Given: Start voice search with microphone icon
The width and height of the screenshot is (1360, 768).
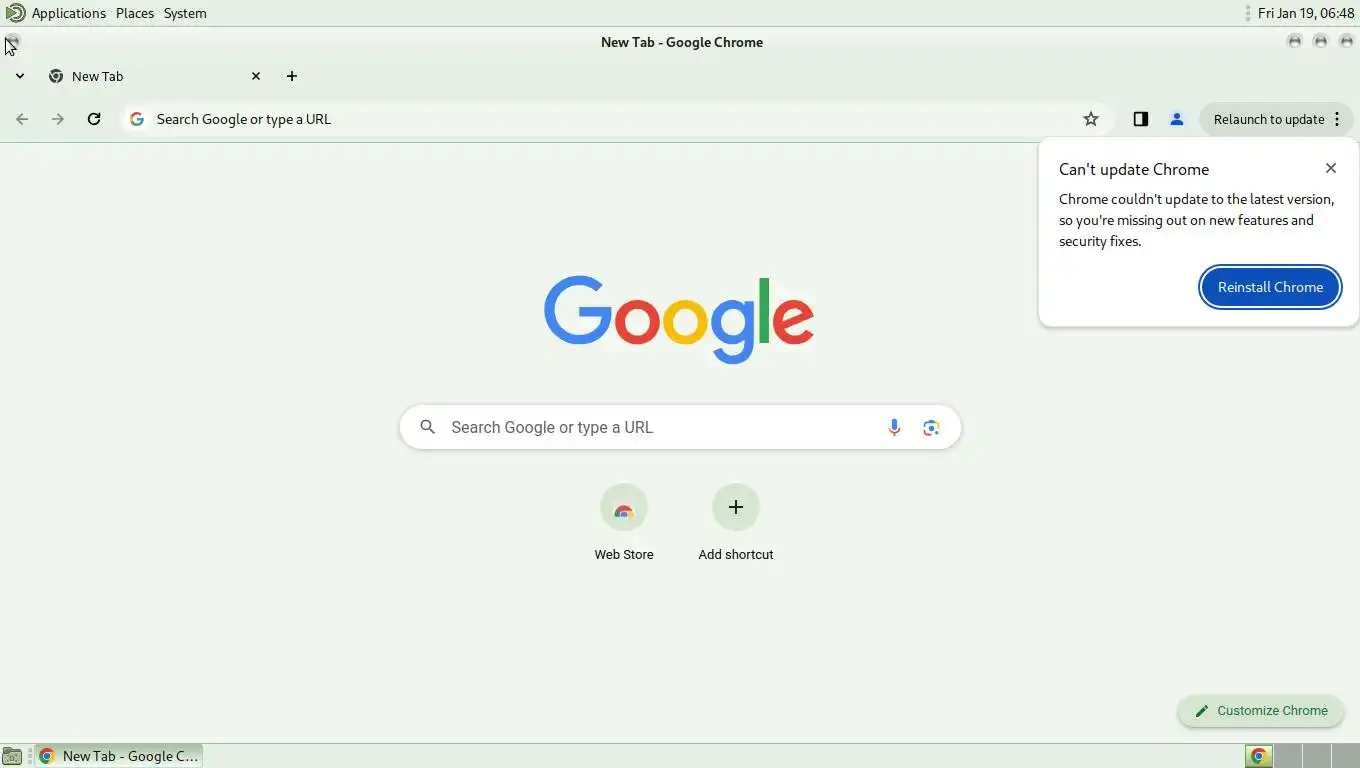Looking at the screenshot, I should tap(894, 427).
